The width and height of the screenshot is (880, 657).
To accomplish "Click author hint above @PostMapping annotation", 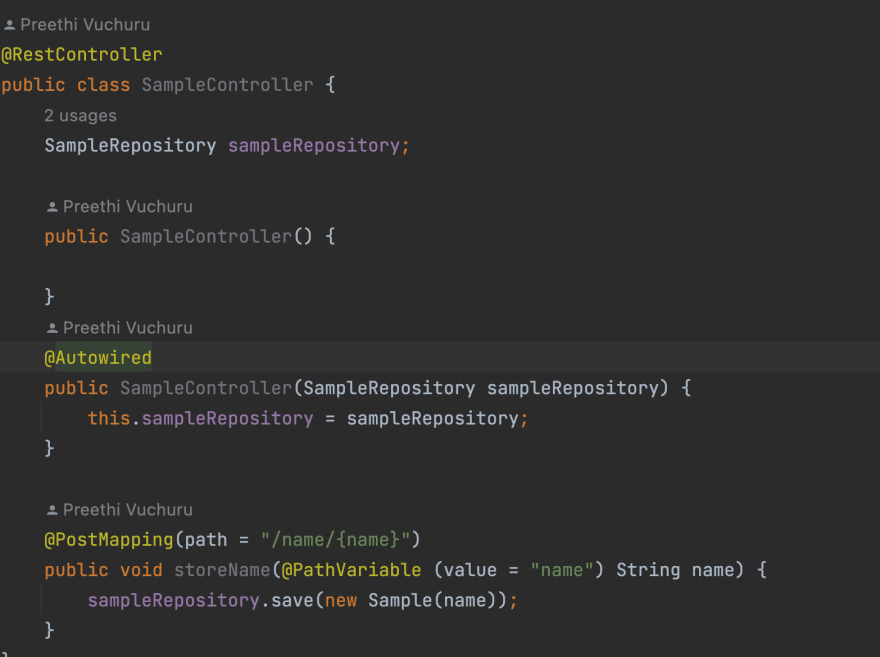I will [x=119, y=509].
